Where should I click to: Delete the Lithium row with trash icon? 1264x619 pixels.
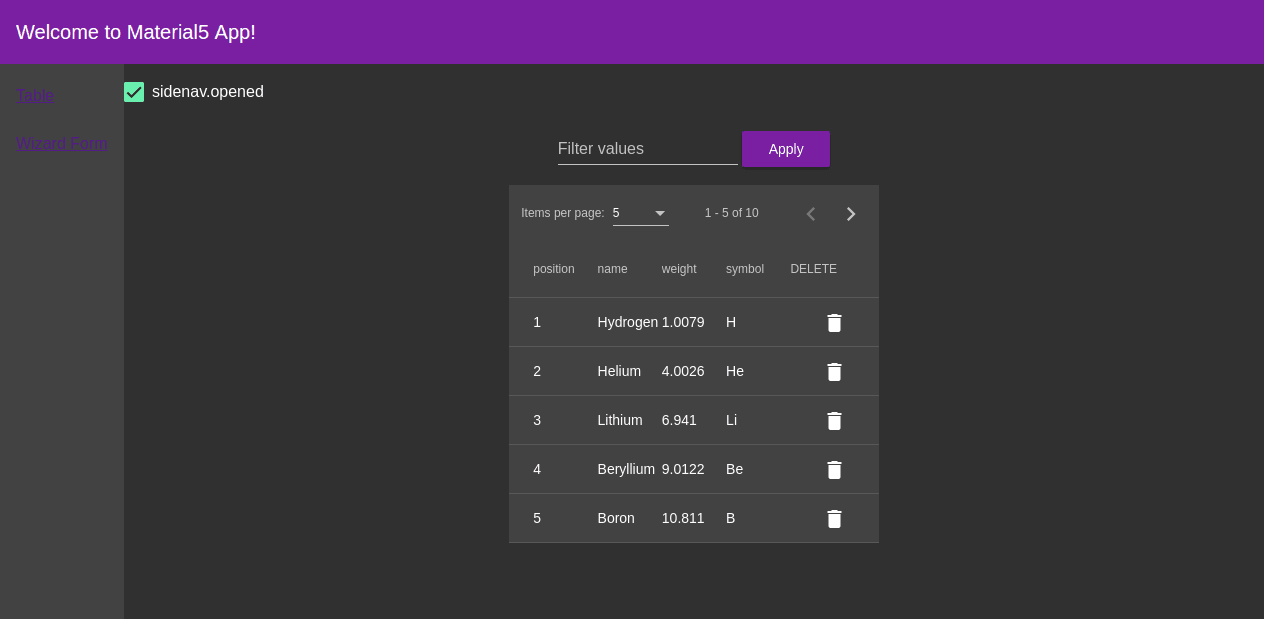coord(834,421)
